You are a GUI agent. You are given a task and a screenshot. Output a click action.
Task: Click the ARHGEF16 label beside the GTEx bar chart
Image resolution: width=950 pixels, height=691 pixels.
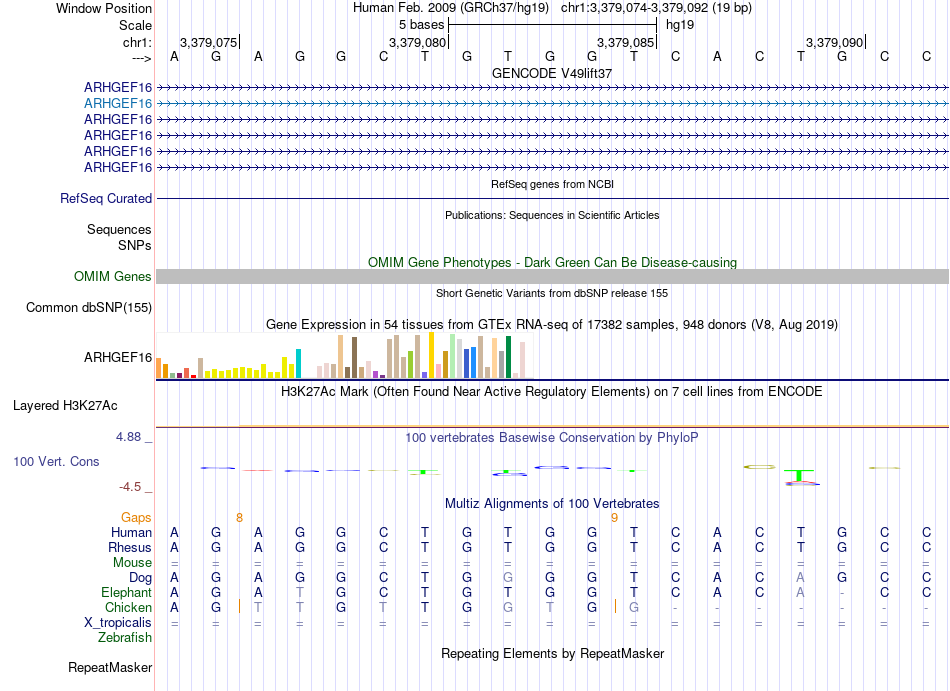tap(118, 357)
